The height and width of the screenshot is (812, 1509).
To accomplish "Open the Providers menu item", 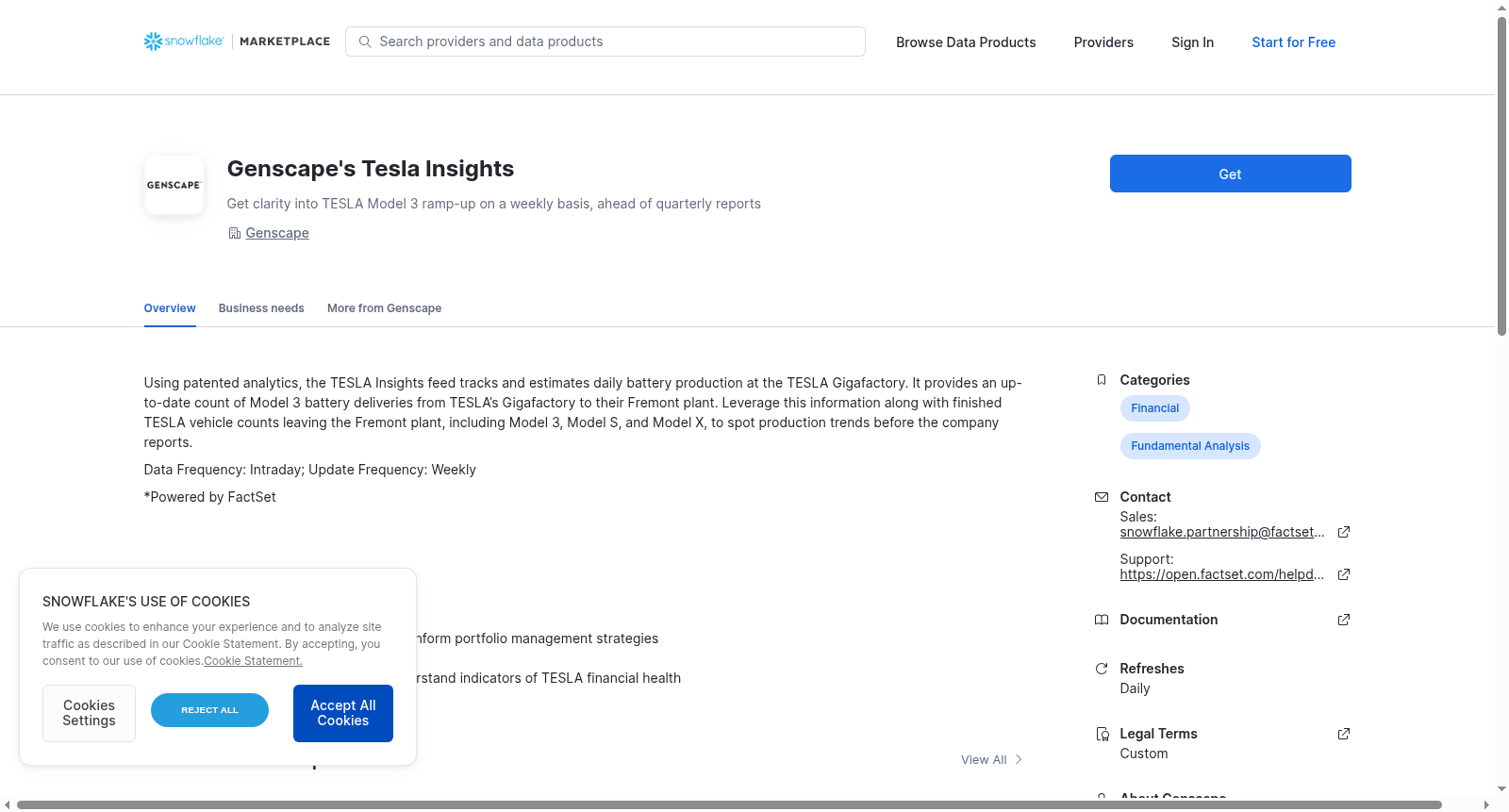I will click(x=1103, y=42).
